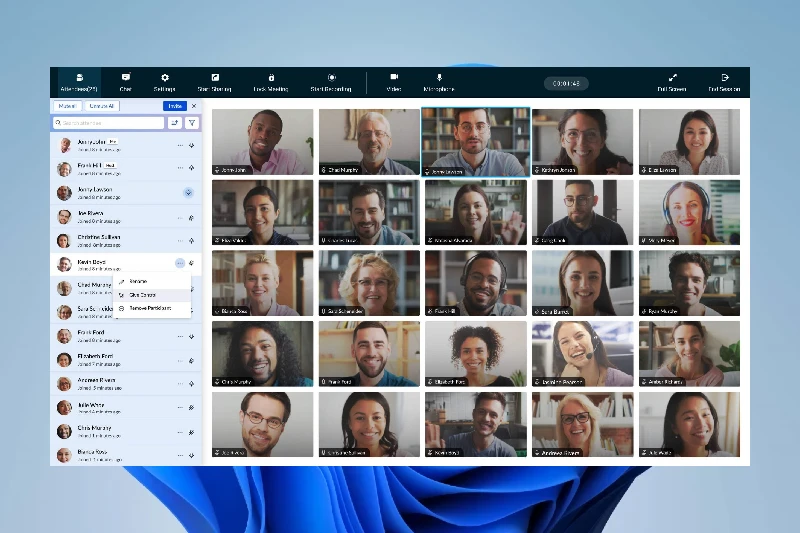The width and height of the screenshot is (800, 533).
Task: Click the Mute All button
Action: pyautogui.click(x=67, y=106)
